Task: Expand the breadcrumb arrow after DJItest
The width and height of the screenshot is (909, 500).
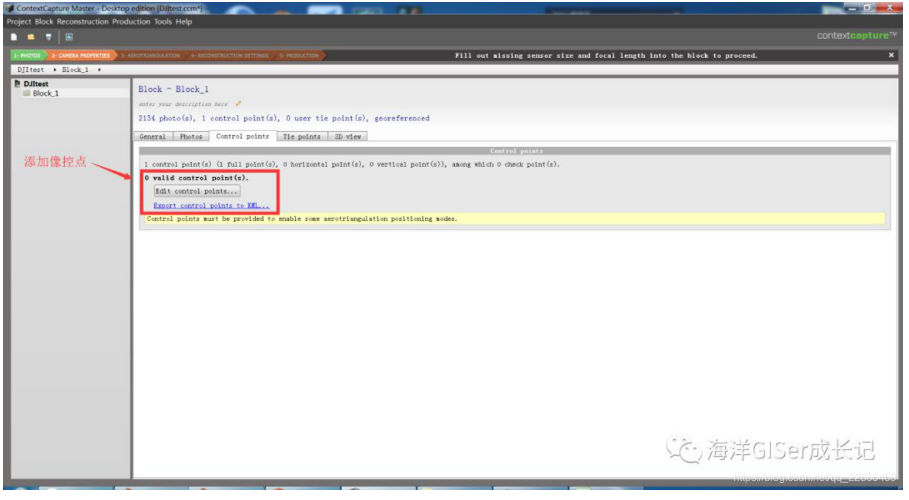Action: (x=54, y=70)
